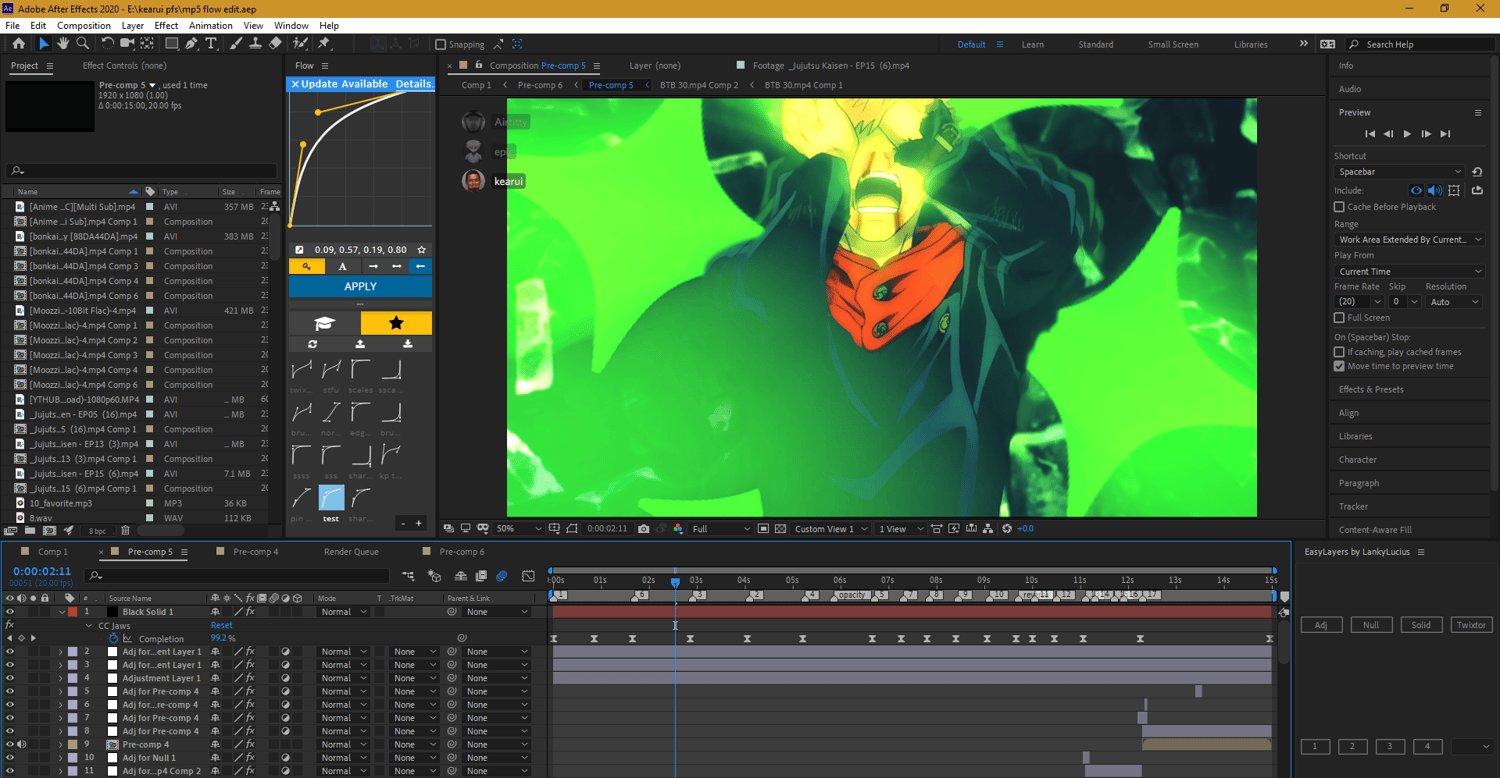
Task: Select the Rectangle shape tool
Action: click(172, 44)
